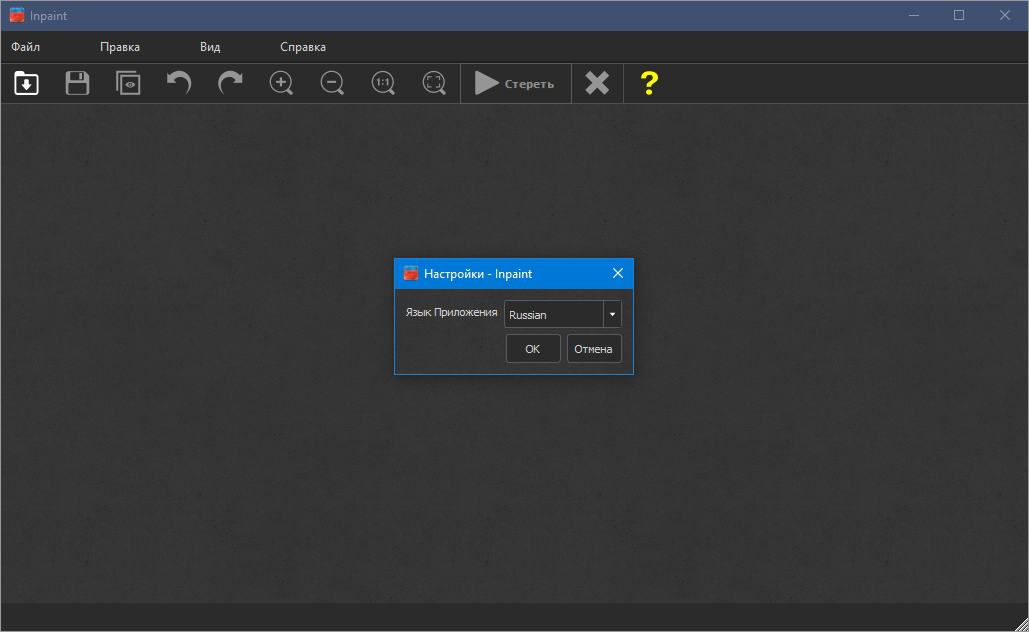Click the Redo arrow icon

point(231,83)
